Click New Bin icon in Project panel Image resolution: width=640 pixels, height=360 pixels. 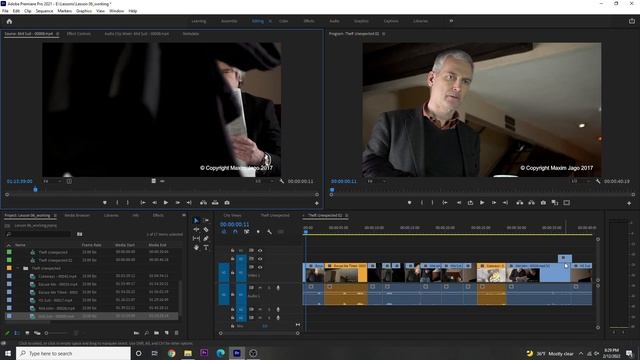coord(156,333)
